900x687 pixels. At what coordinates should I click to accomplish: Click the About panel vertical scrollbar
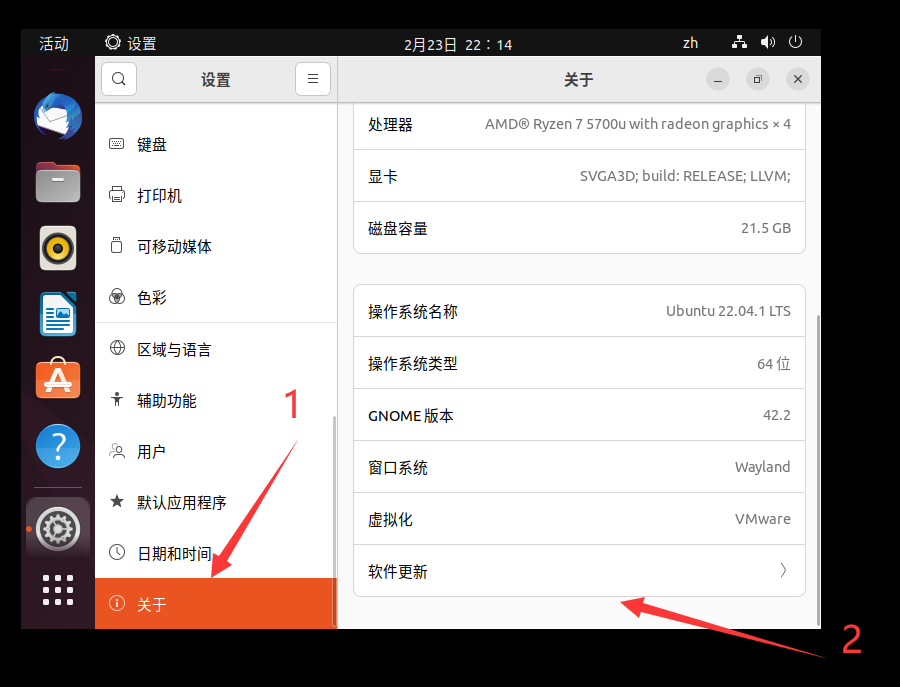(x=818, y=469)
